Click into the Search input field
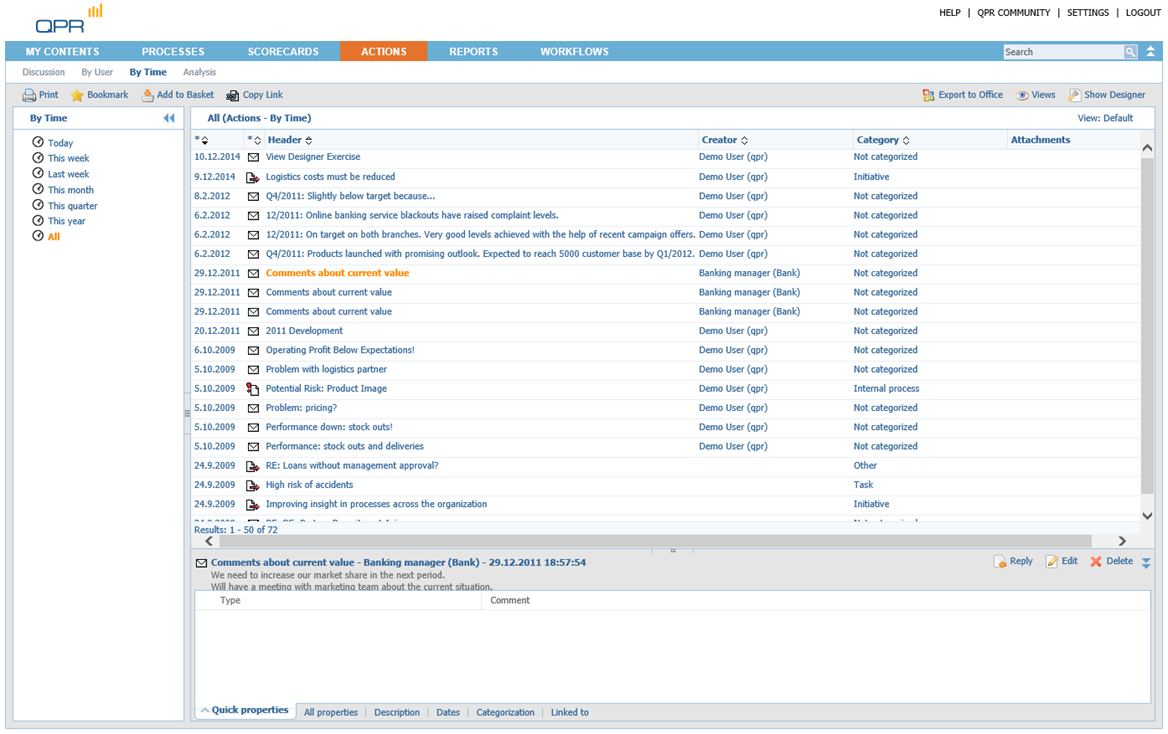 pyautogui.click(x=1062, y=52)
